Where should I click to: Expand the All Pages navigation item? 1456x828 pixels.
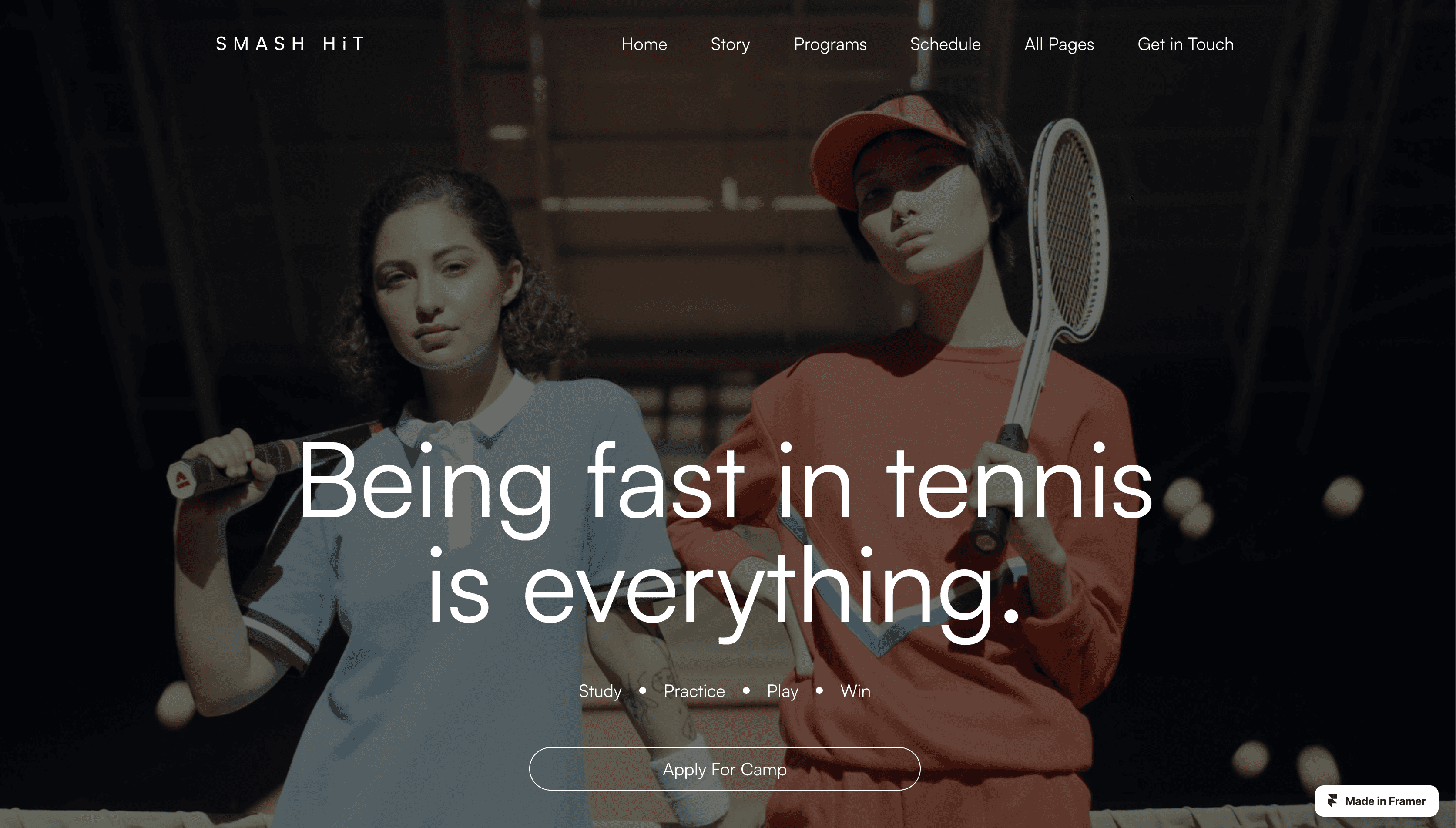click(x=1059, y=44)
